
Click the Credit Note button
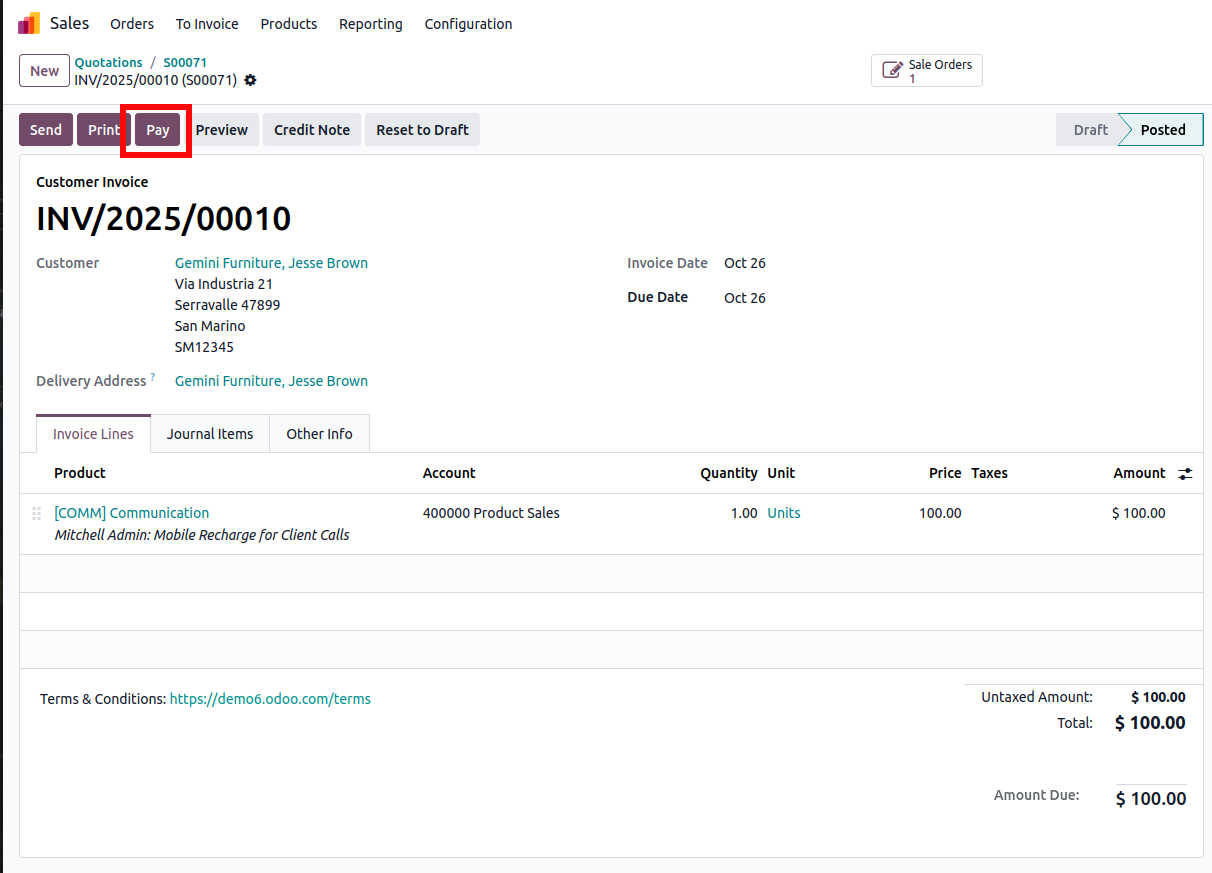click(x=312, y=130)
